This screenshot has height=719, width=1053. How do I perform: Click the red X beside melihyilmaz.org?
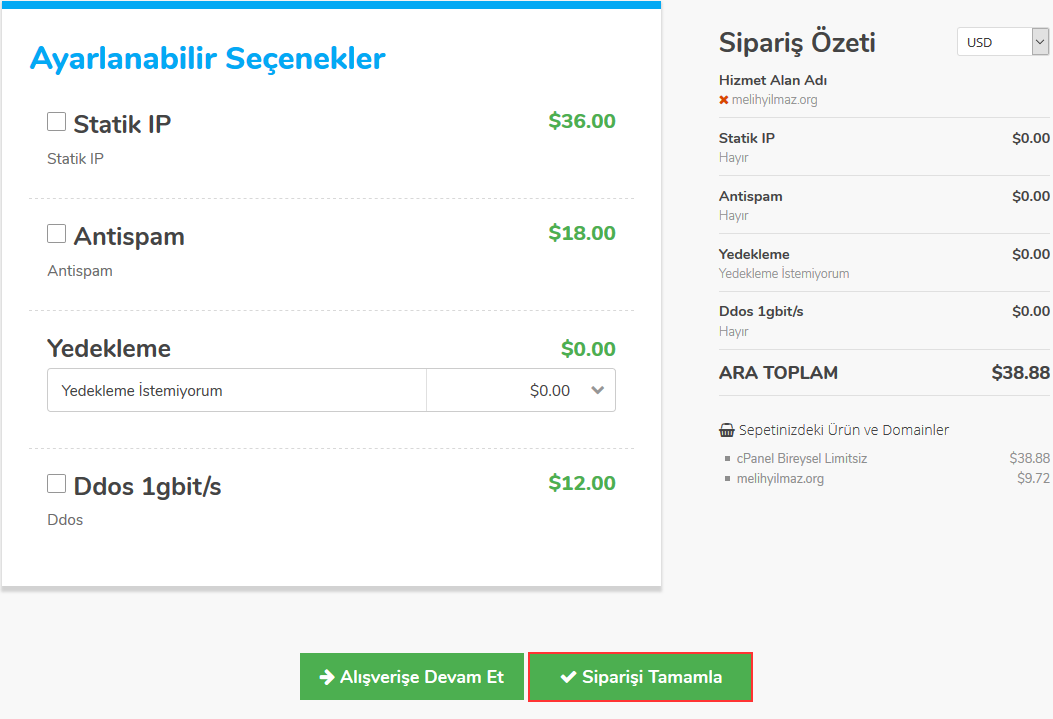tap(724, 100)
